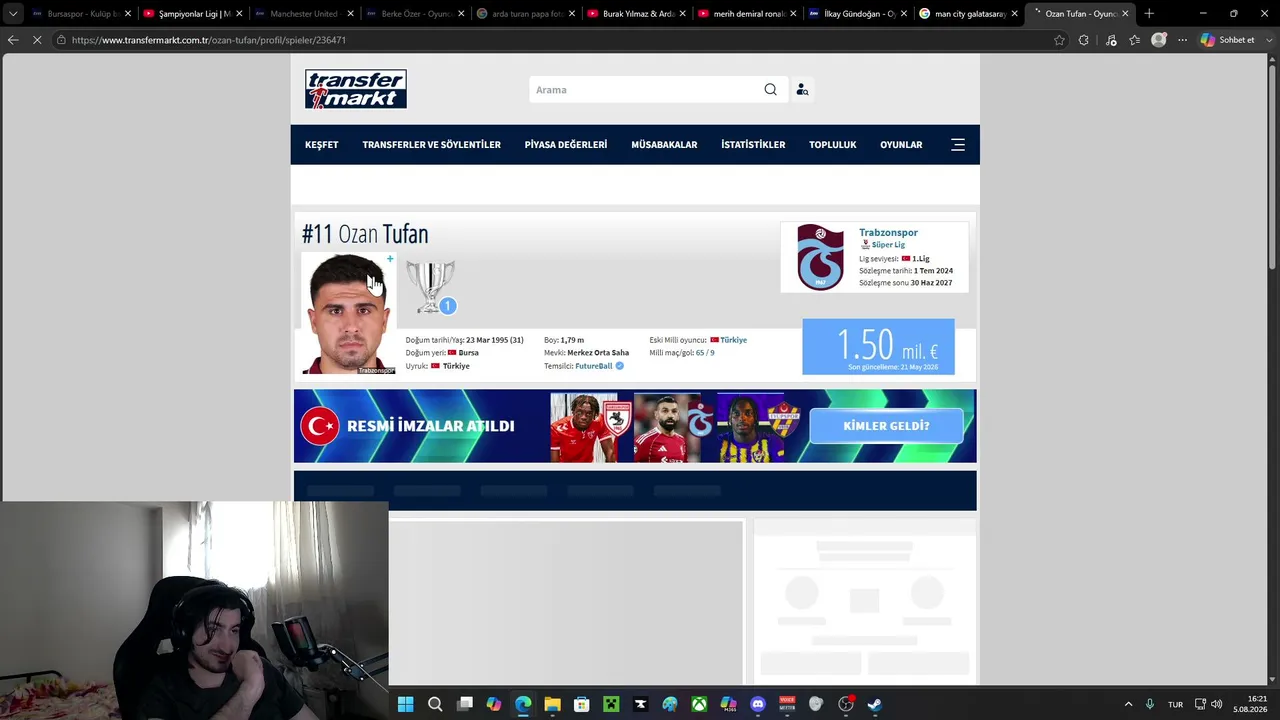Open Microsoft Store from the taskbar

point(582,704)
